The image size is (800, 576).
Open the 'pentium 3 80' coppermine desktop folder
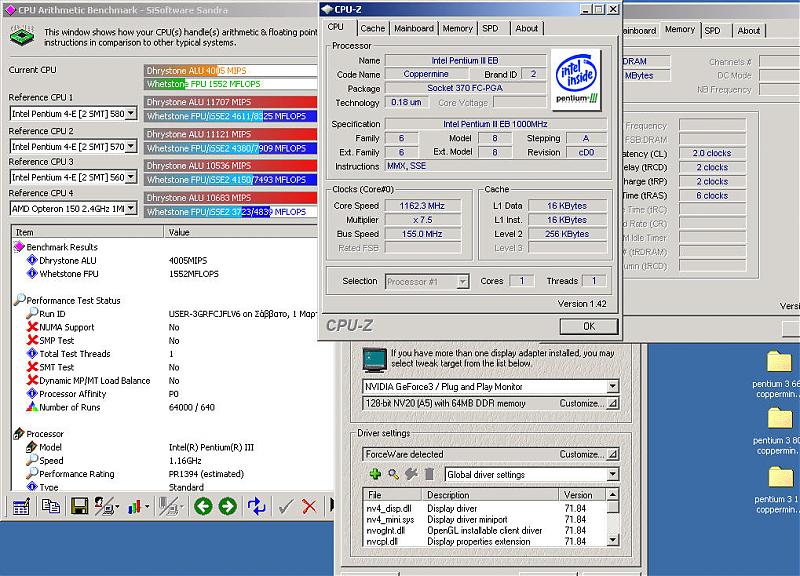click(779, 418)
